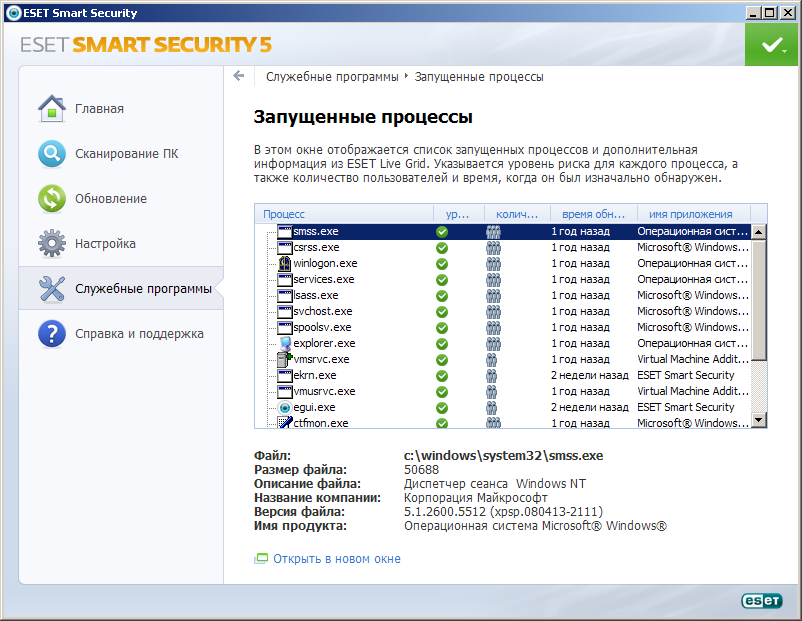Sort by the risk level column header
This screenshot has width=802, height=621.
[458, 214]
